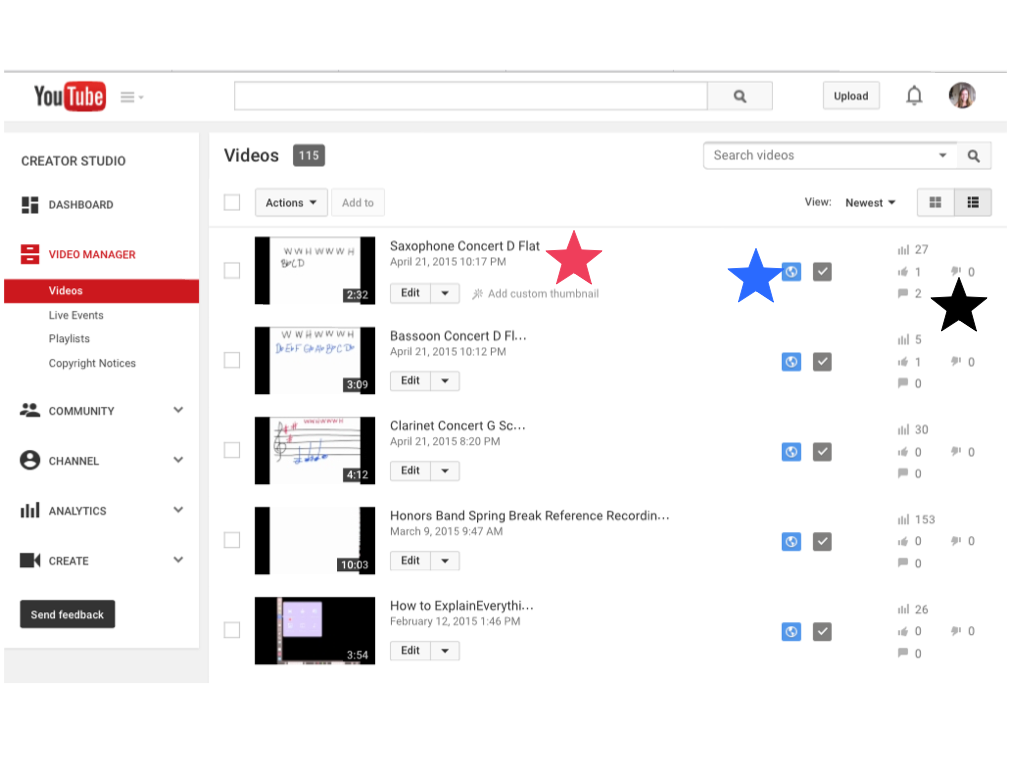The height and width of the screenshot is (768, 1024).
Task: Select the Saxophone Concert D Flat checkbox
Action: (232, 270)
